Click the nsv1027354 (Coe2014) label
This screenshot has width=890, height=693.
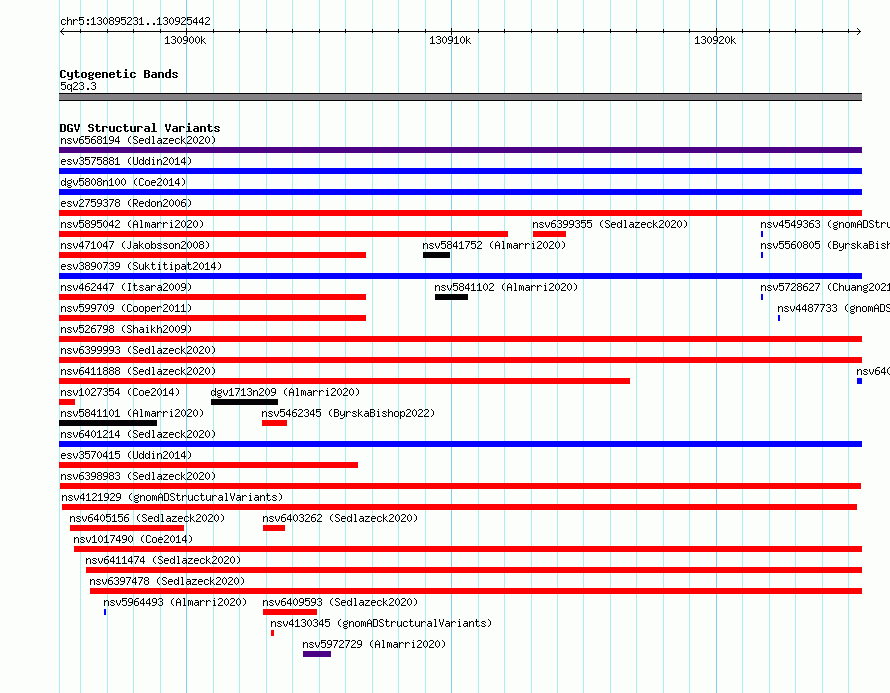click(120, 392)
